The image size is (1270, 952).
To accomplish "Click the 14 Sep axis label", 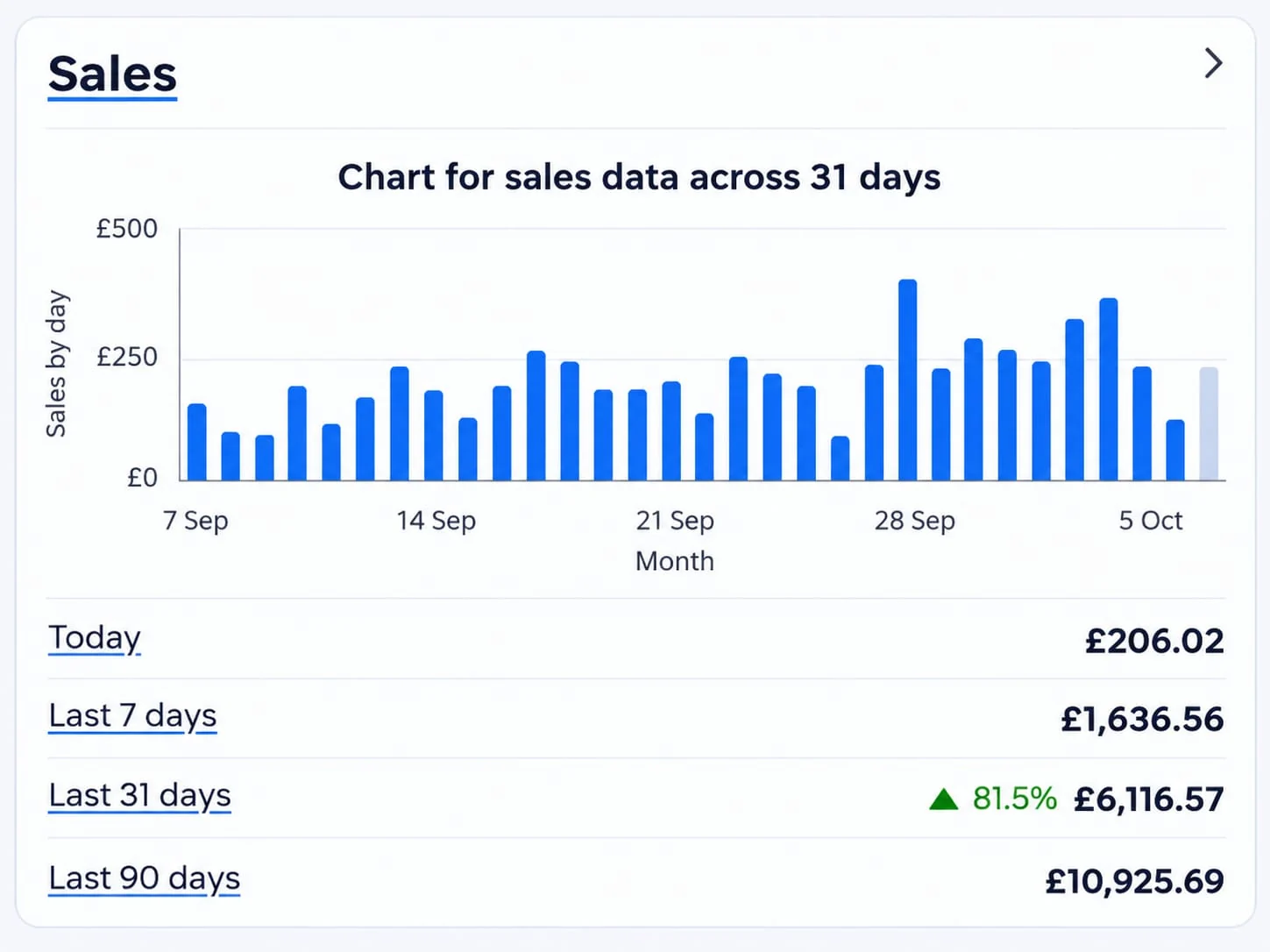I will (436, 521).
